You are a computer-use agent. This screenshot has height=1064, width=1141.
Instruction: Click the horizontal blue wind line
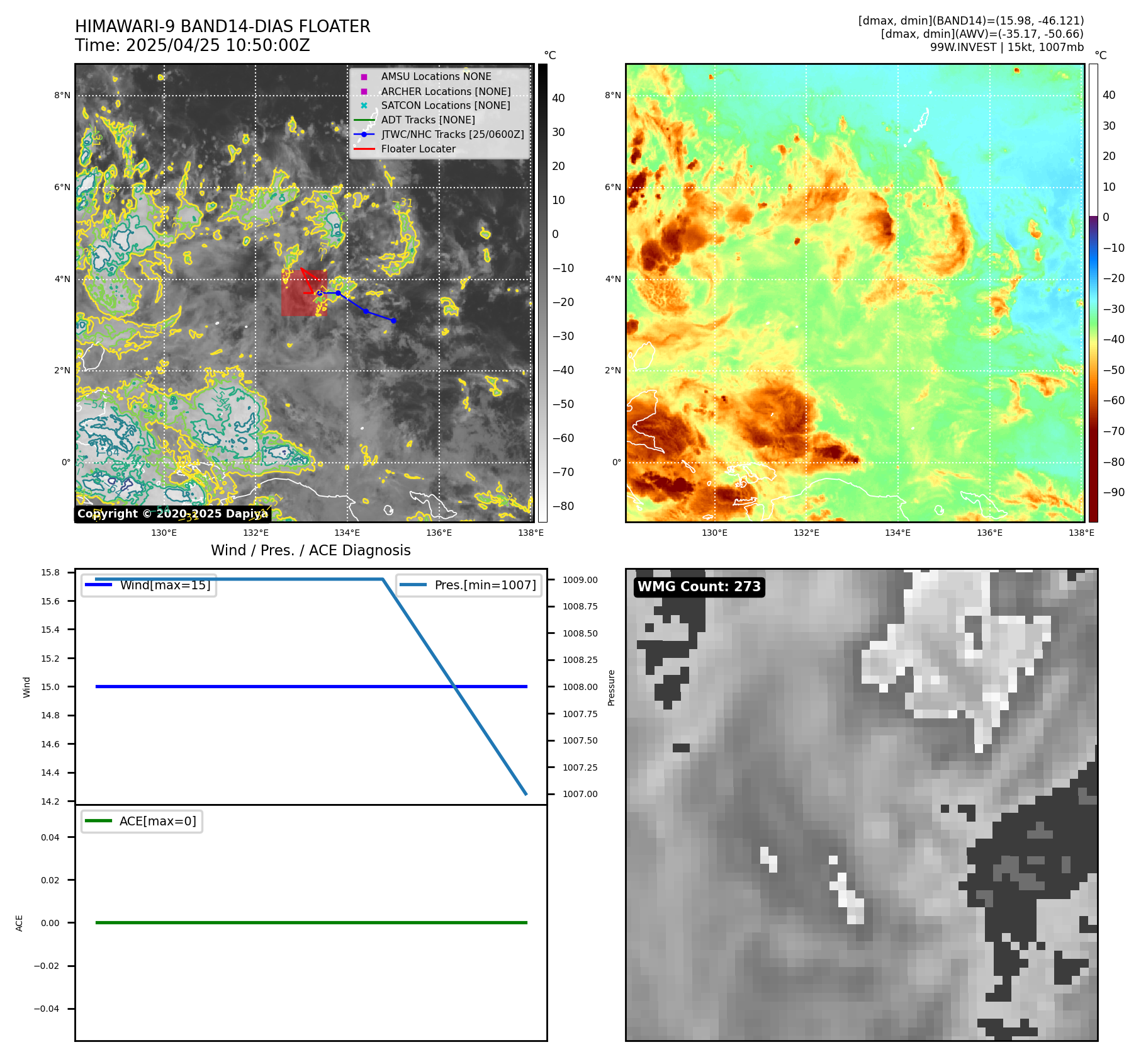pyautogui.click(x=311, y=686)
